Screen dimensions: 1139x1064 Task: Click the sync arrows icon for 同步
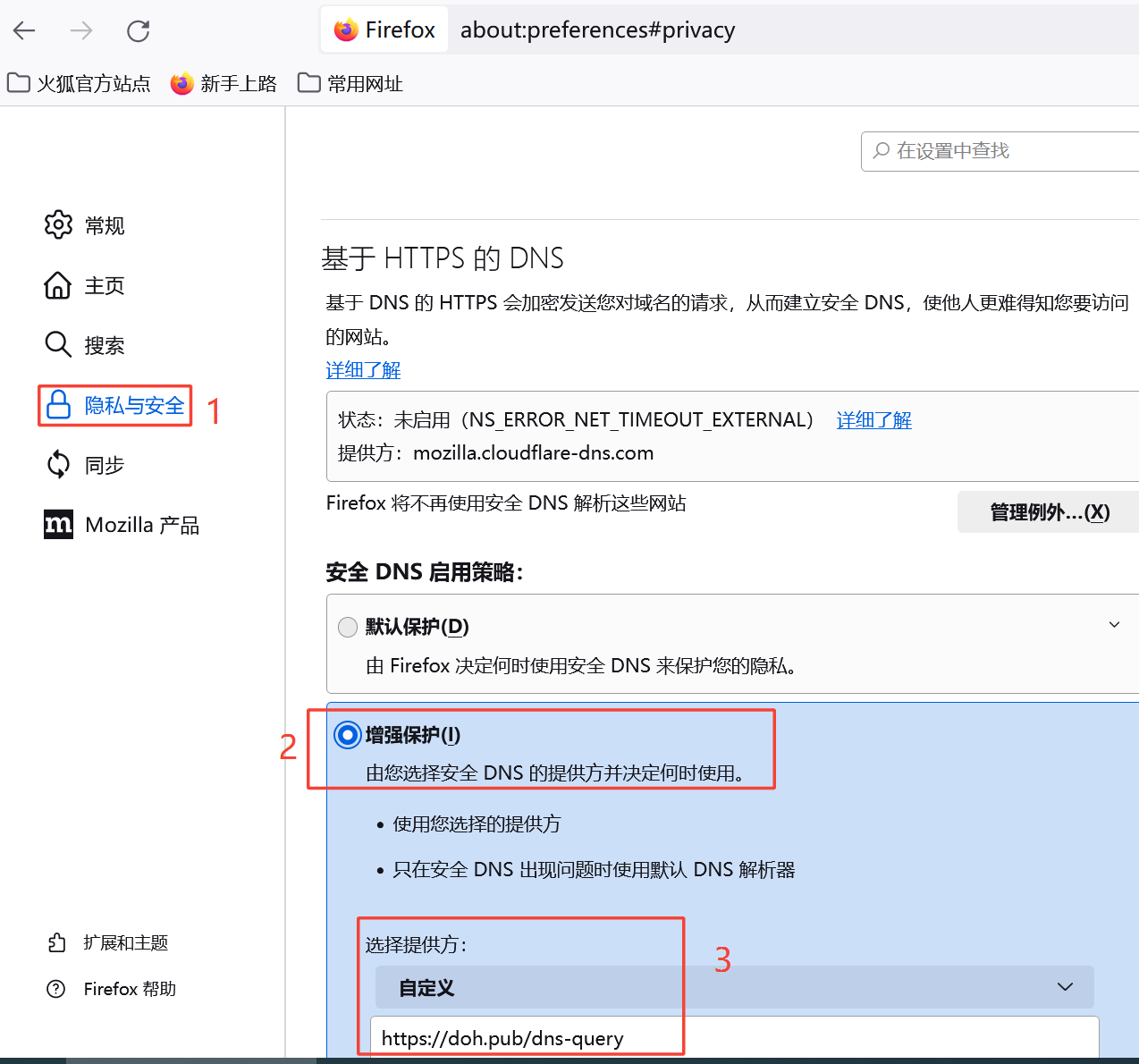coord(58,465)
